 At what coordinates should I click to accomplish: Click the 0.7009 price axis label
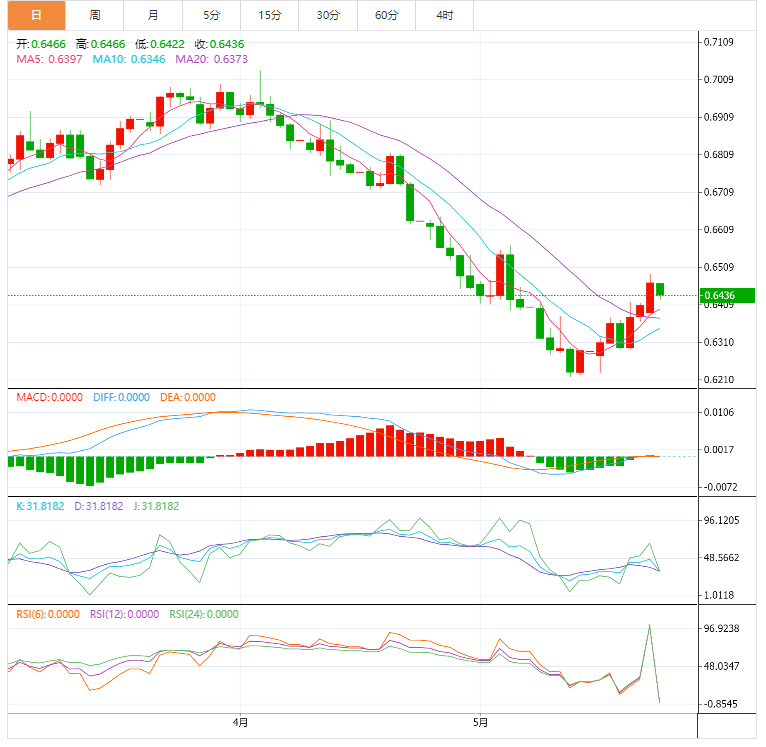click(x=719, y=80)
